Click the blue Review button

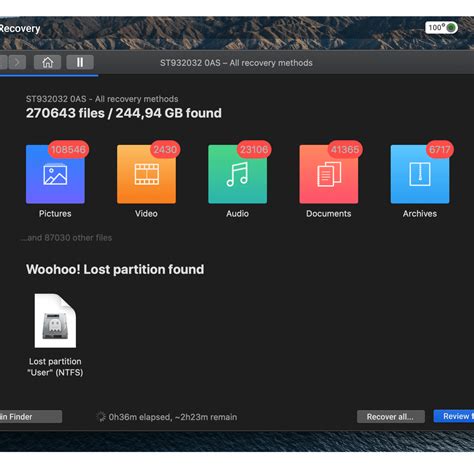(x=454, y=416)
